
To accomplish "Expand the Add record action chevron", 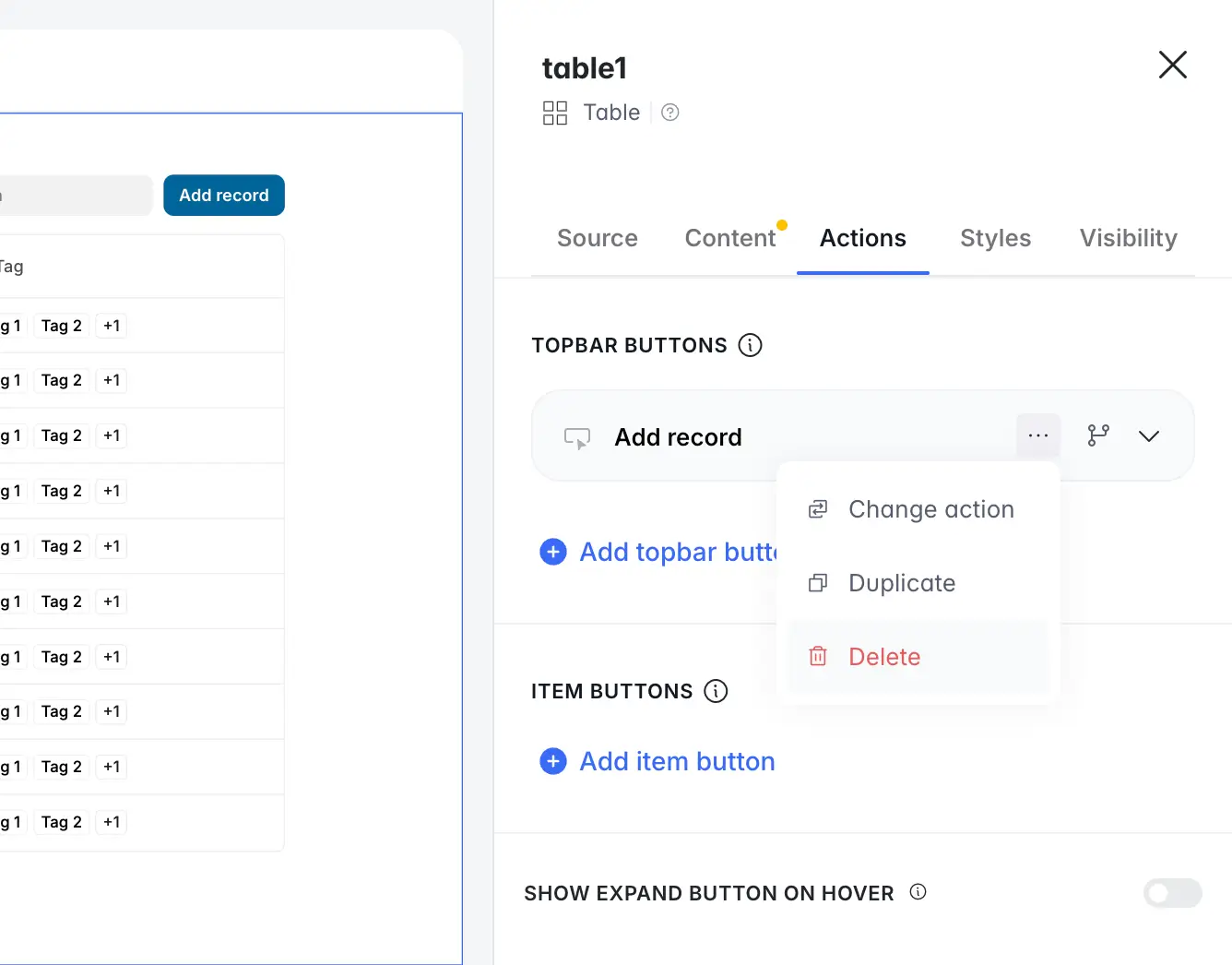I will coord(1149,436).
